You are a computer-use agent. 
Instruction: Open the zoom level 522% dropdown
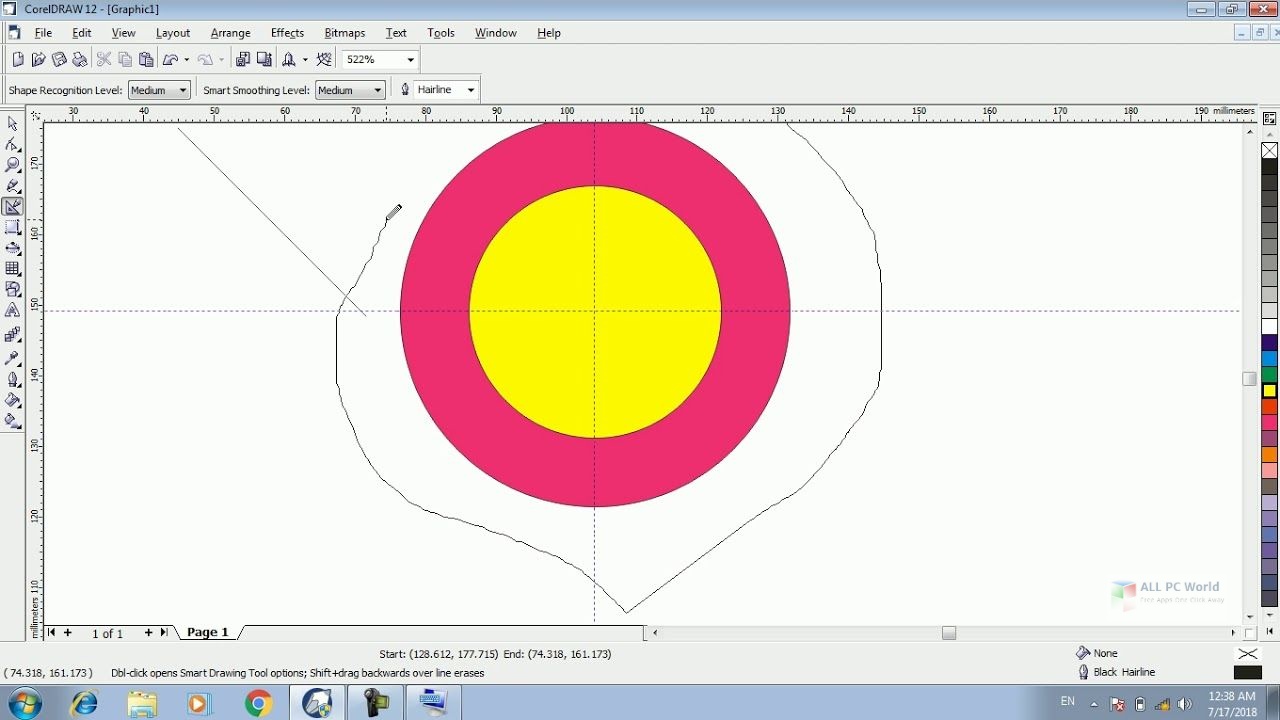(410, 60)
